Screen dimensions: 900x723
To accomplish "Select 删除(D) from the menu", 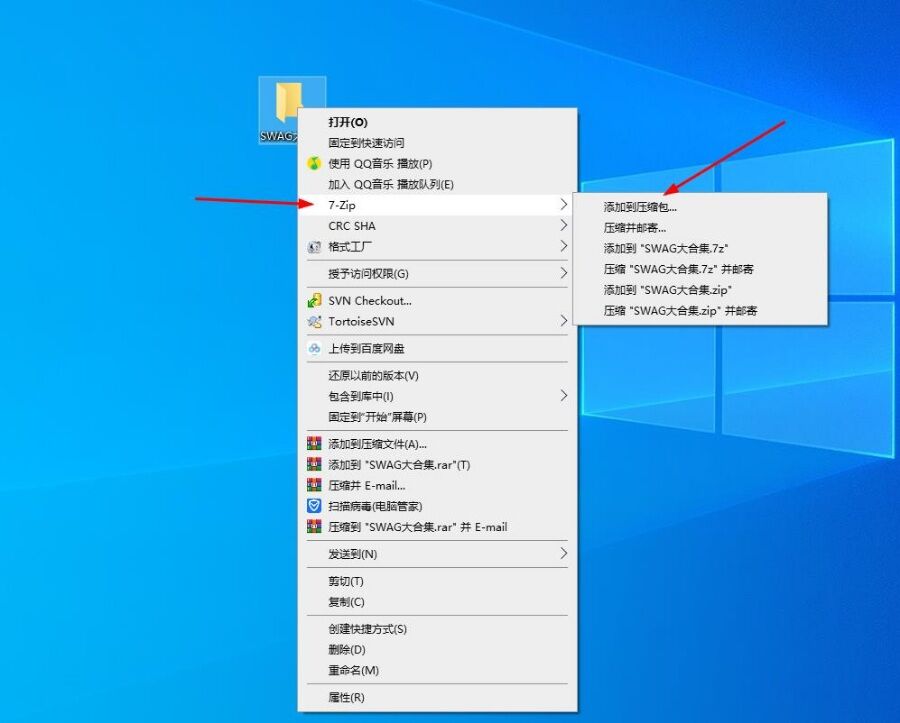I will (x=437, y=650).
